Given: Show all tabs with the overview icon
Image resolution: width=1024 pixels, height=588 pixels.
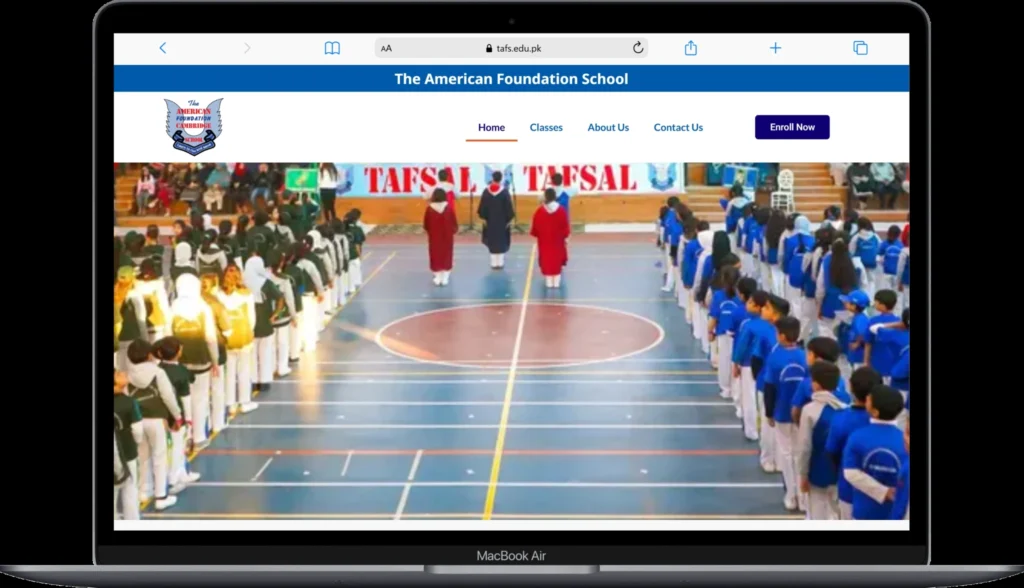Looking at the screenshot, I should pos(861,48).
